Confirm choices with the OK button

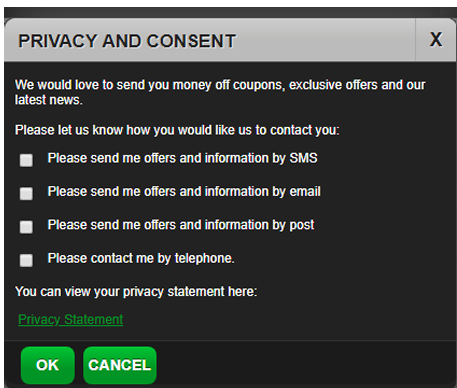click(48, 365)
